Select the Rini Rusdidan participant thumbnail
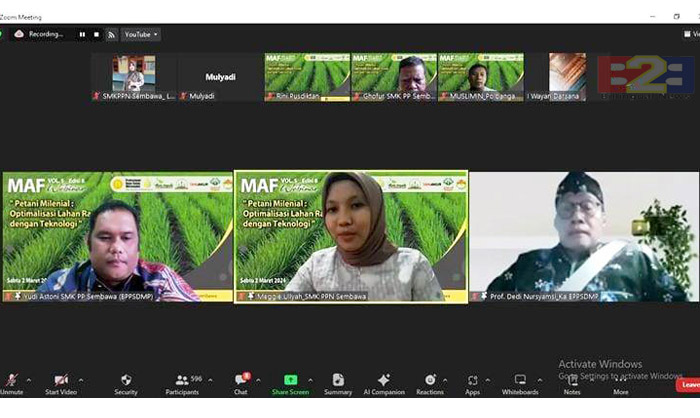This screenshot has height=418, width=700. [307, 77]
